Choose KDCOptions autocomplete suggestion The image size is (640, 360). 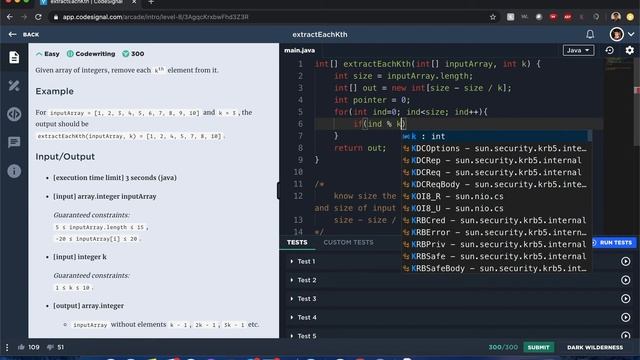tap(496, 149)
